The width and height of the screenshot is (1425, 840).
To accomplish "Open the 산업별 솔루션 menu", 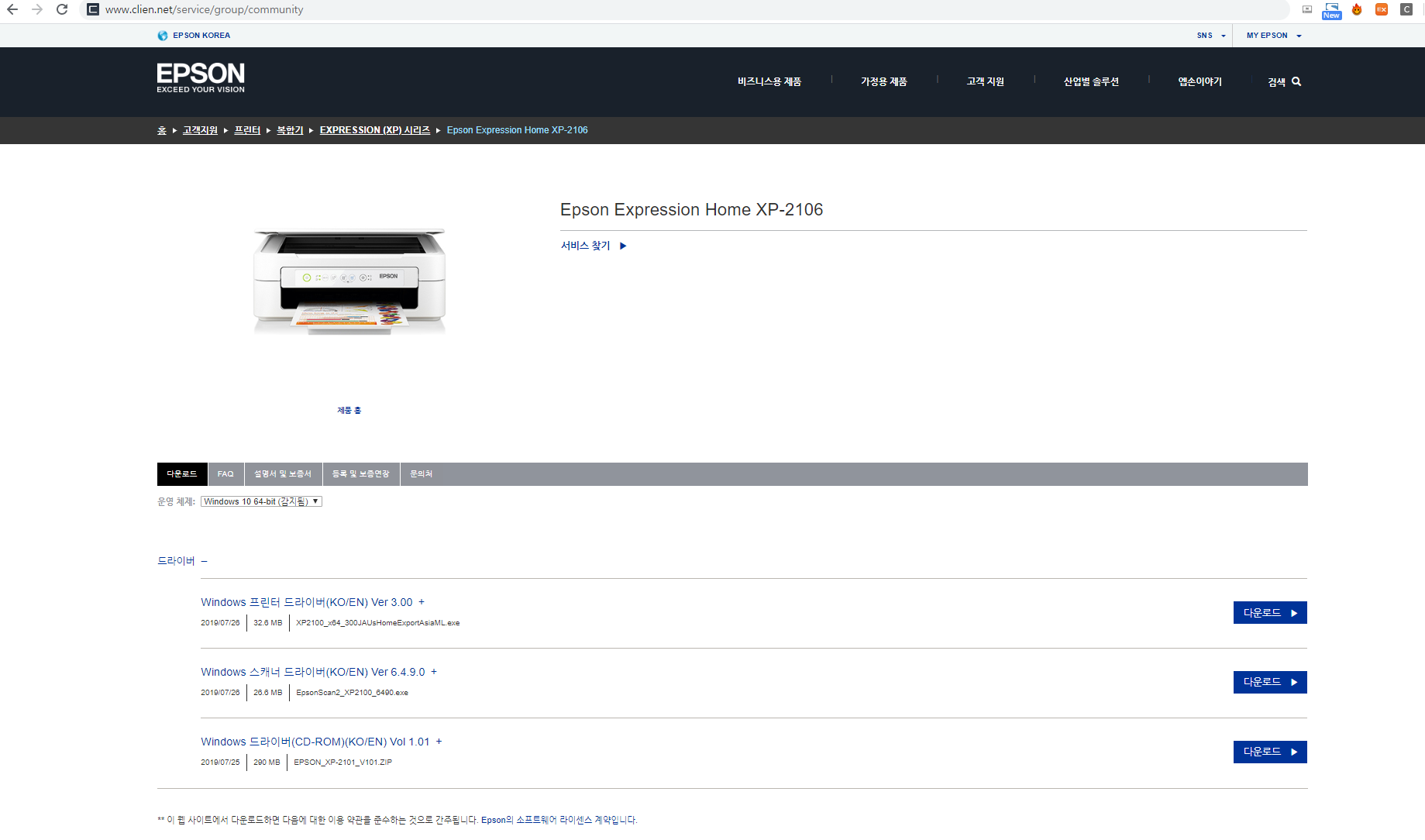I will point(1091,81).
